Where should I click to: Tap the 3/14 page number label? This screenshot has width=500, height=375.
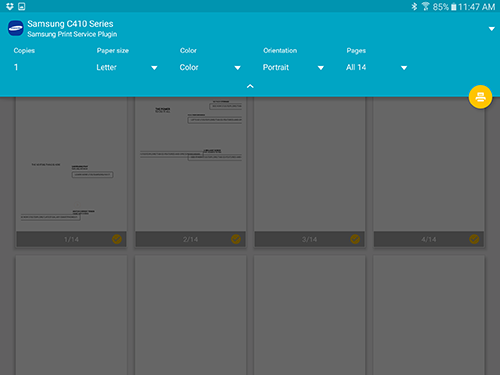pyautogui.click(x=309, y=239)
